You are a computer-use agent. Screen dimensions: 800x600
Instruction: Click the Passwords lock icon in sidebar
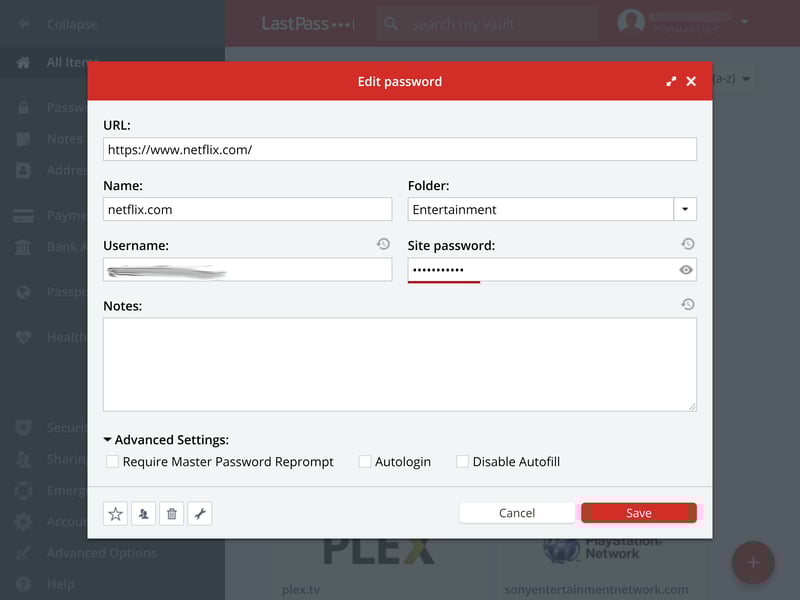tap(23, 108)
